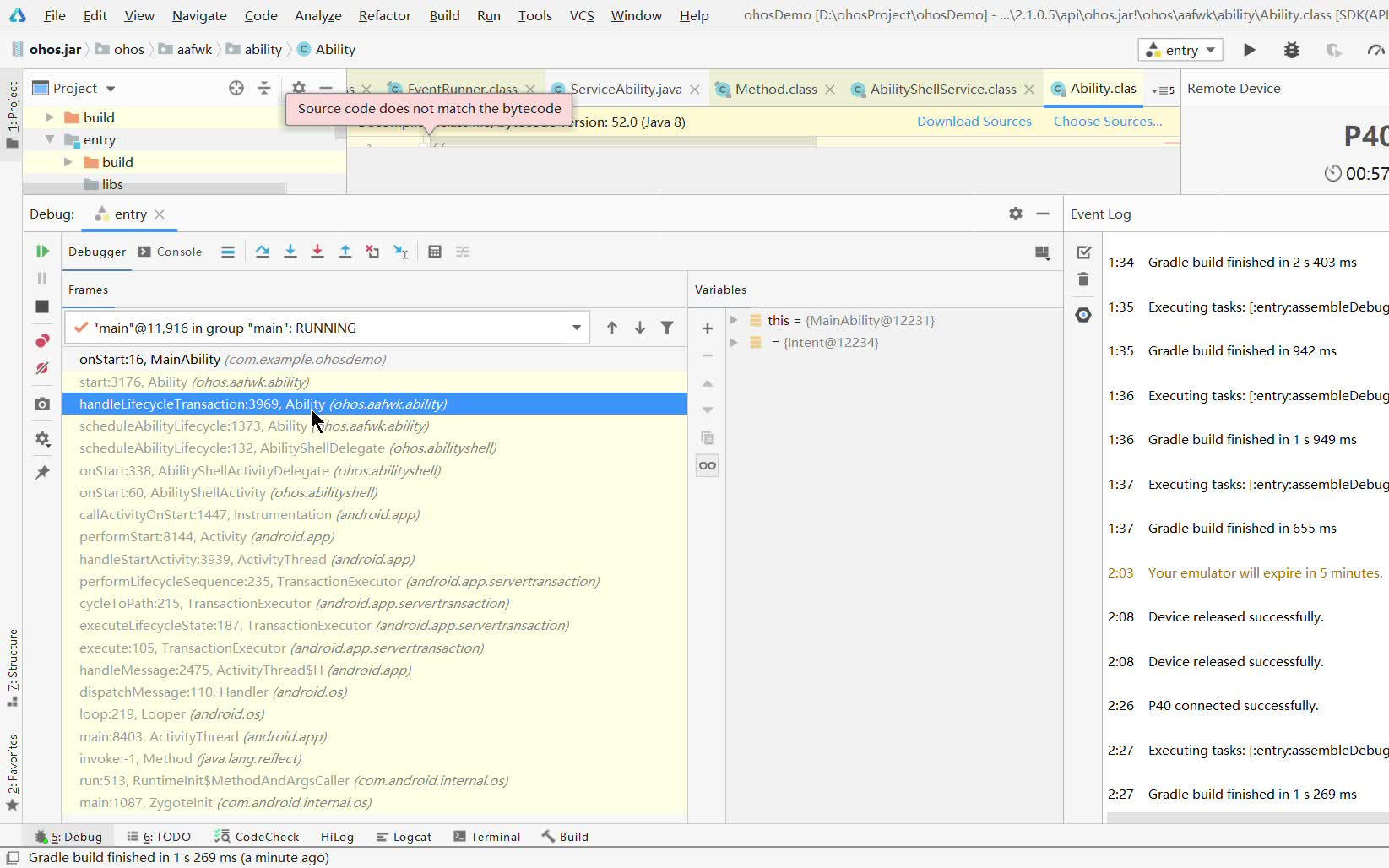
Task: Select the Step Over action
Action: [262, 251]
